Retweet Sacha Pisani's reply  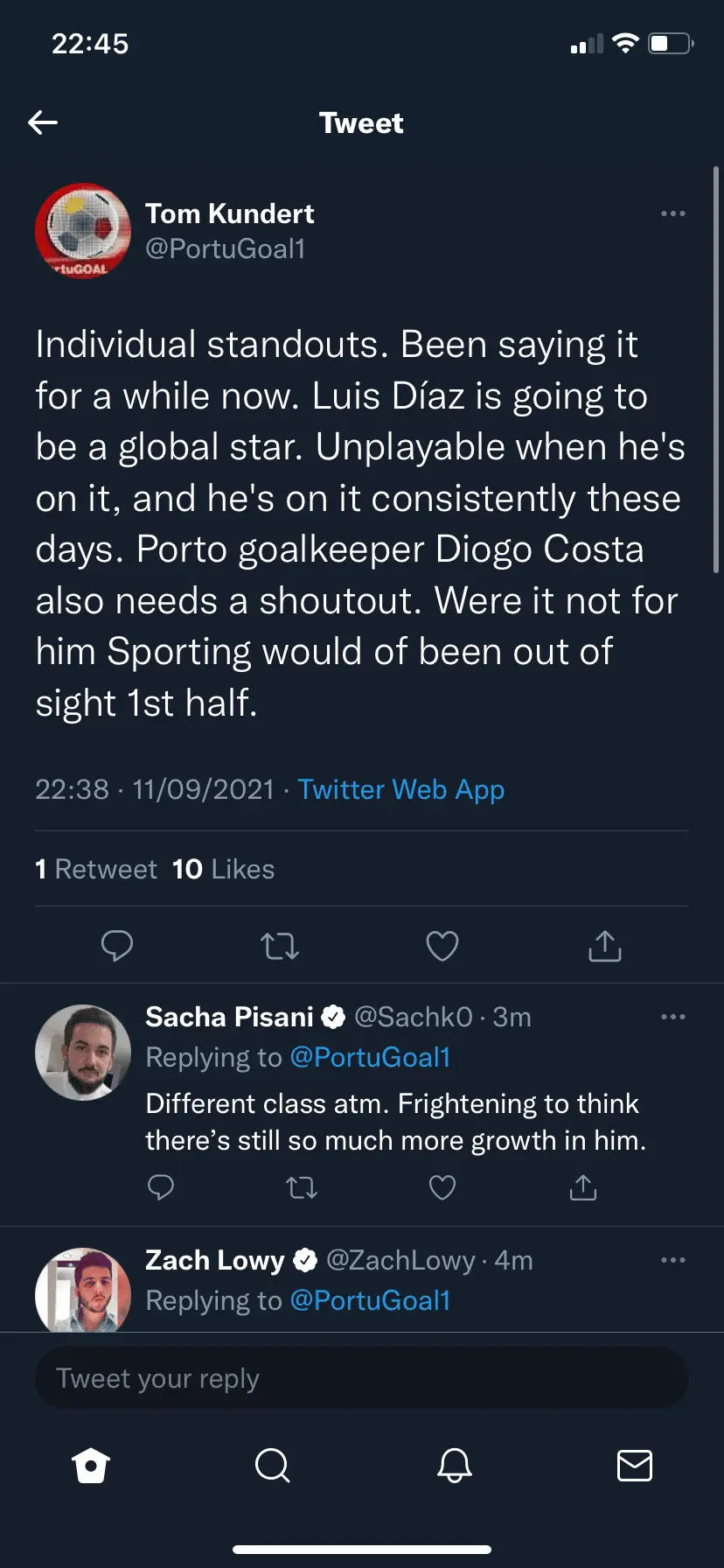click(302, 1187)
